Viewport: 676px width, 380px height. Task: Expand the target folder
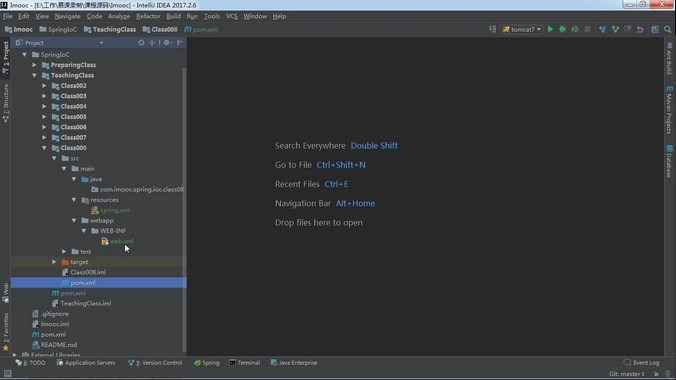coord(54,262)
